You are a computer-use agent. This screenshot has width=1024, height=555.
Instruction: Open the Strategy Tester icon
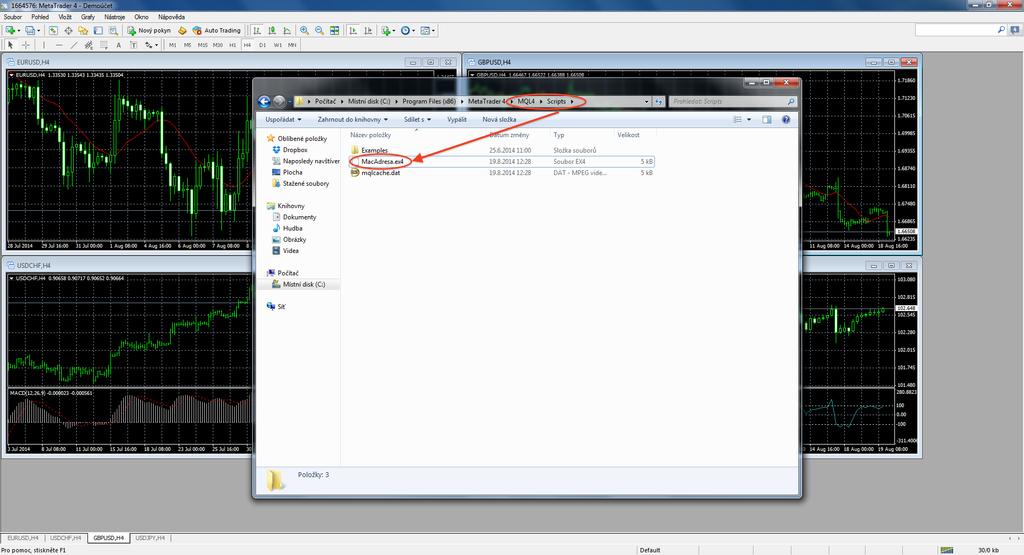tap(113, 30)
